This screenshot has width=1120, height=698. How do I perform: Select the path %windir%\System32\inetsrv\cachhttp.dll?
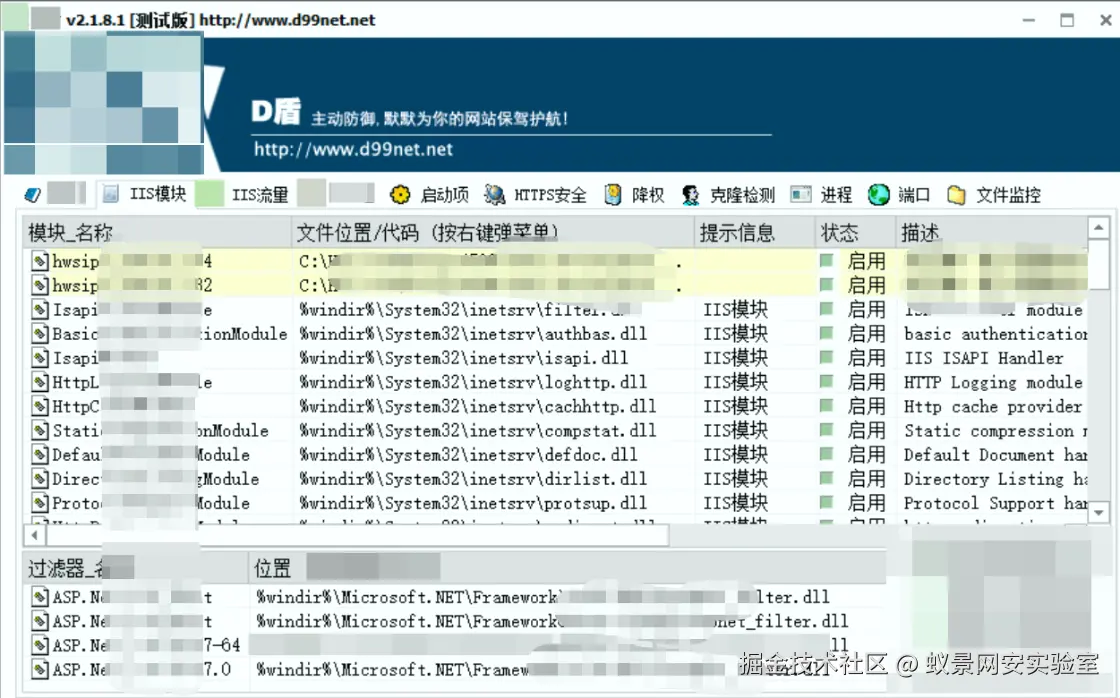pyautogui.click(x=477, y=407)
